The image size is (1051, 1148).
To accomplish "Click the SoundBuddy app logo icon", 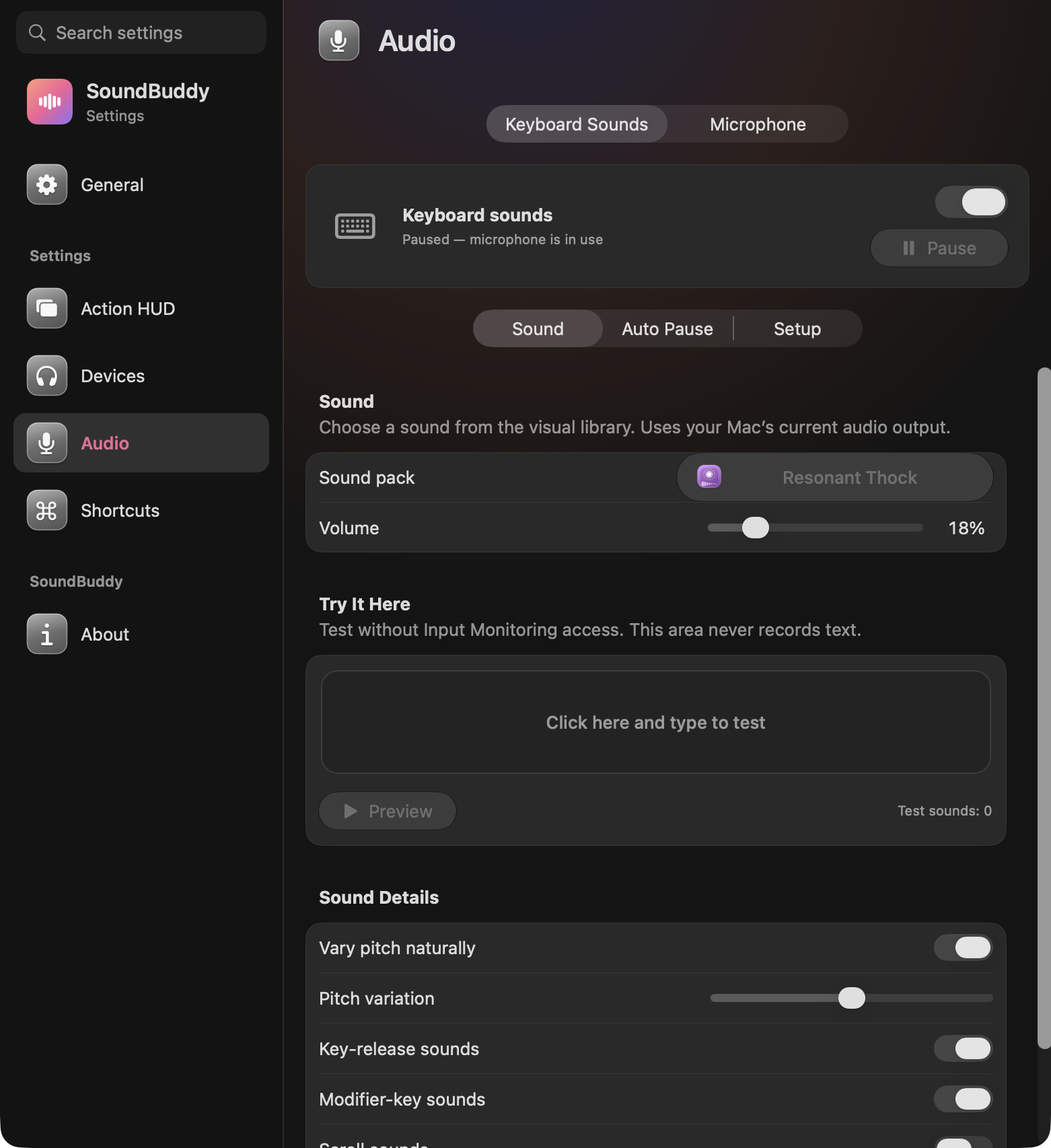I will pyautogui.click(x=50, y=102).
